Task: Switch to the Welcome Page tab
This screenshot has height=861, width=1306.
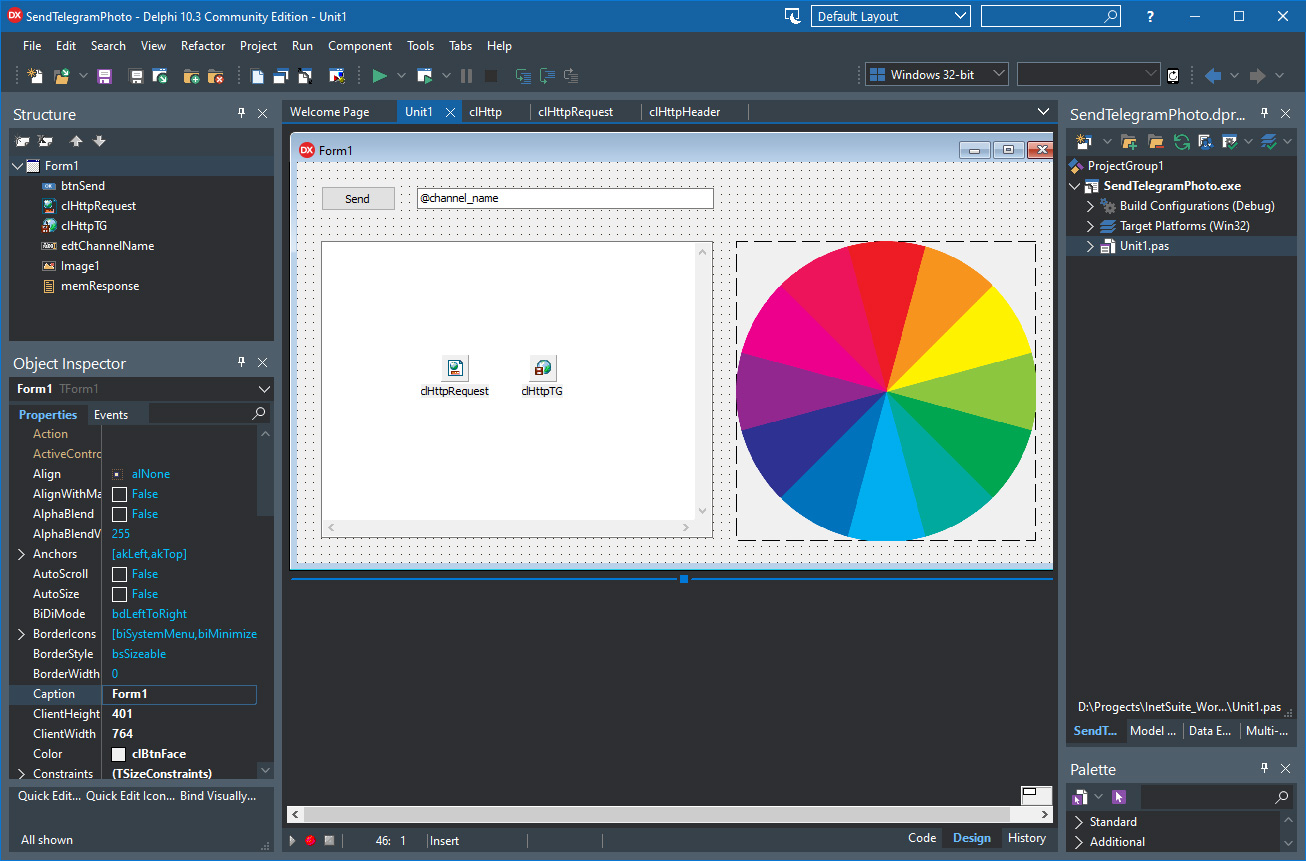Action: [330, 112]
